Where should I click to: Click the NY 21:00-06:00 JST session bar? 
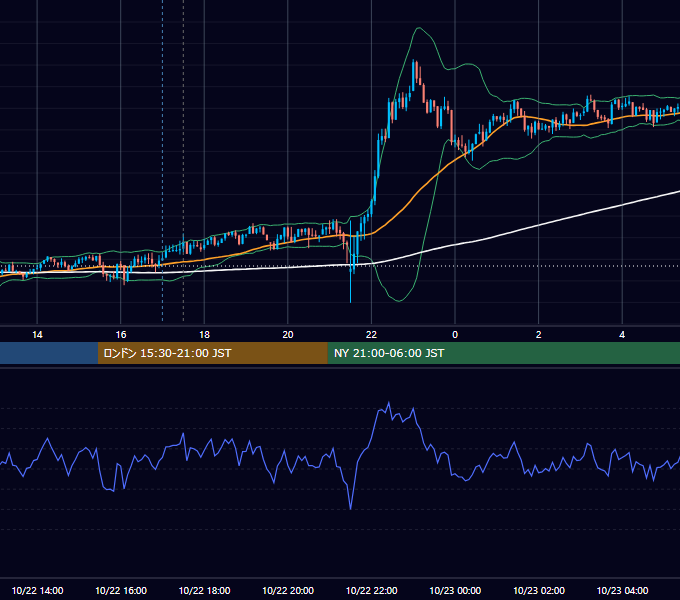(x=503, y=353)
